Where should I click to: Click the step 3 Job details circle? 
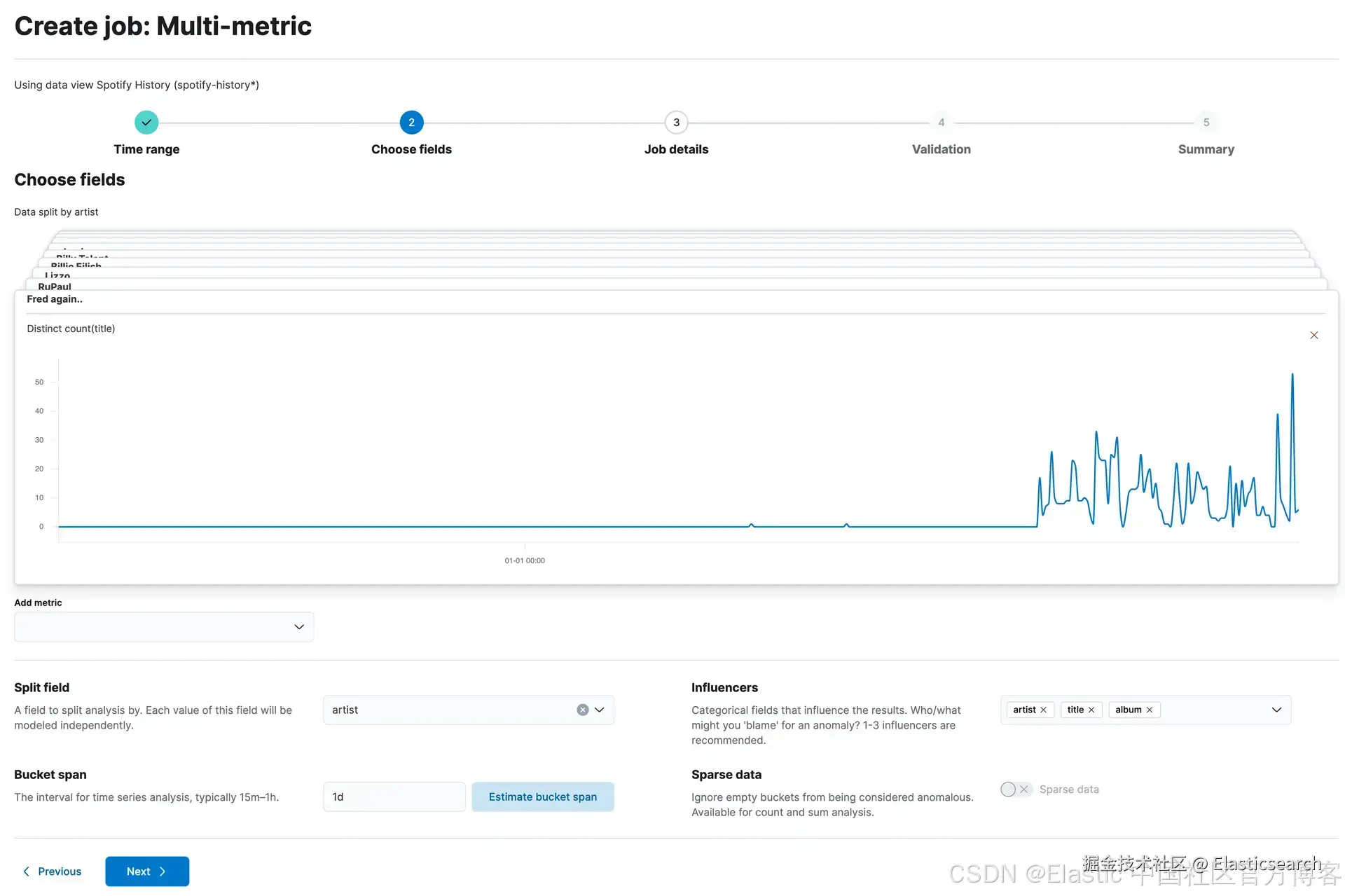(x=676, y=123)
